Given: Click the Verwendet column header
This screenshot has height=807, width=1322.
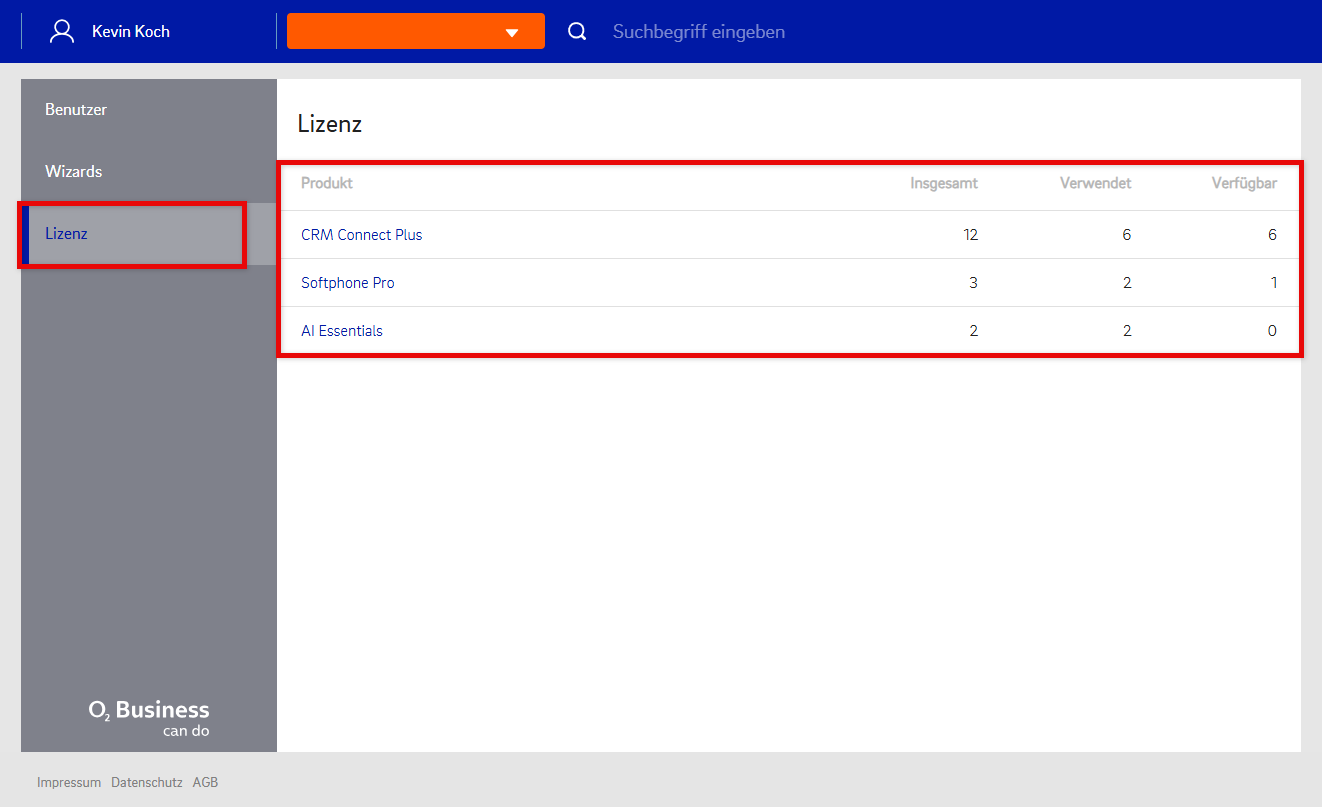Looking at the screenshot, I should point(1095,183).
